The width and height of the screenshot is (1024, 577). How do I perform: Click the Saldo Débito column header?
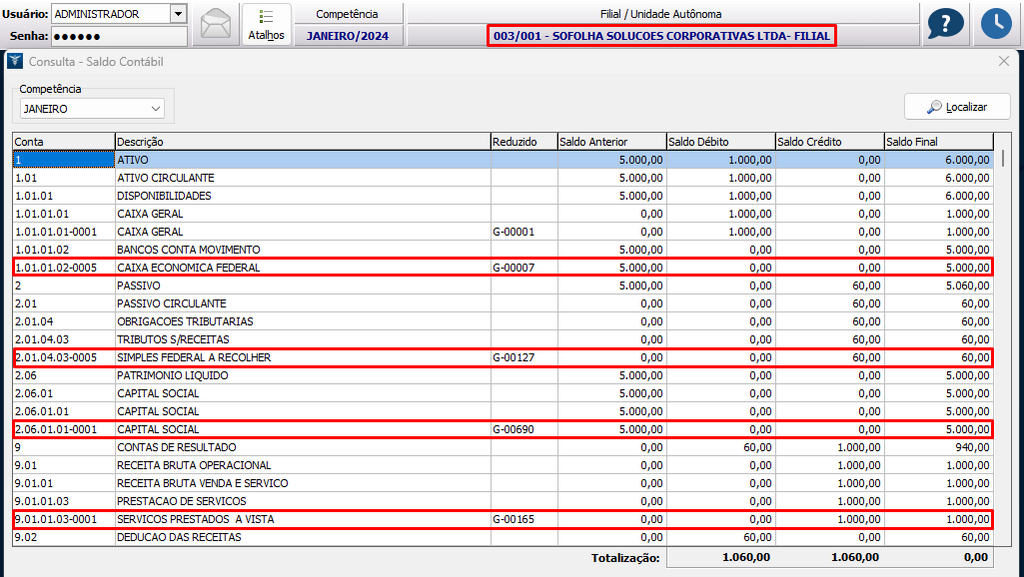pos(719,142)
